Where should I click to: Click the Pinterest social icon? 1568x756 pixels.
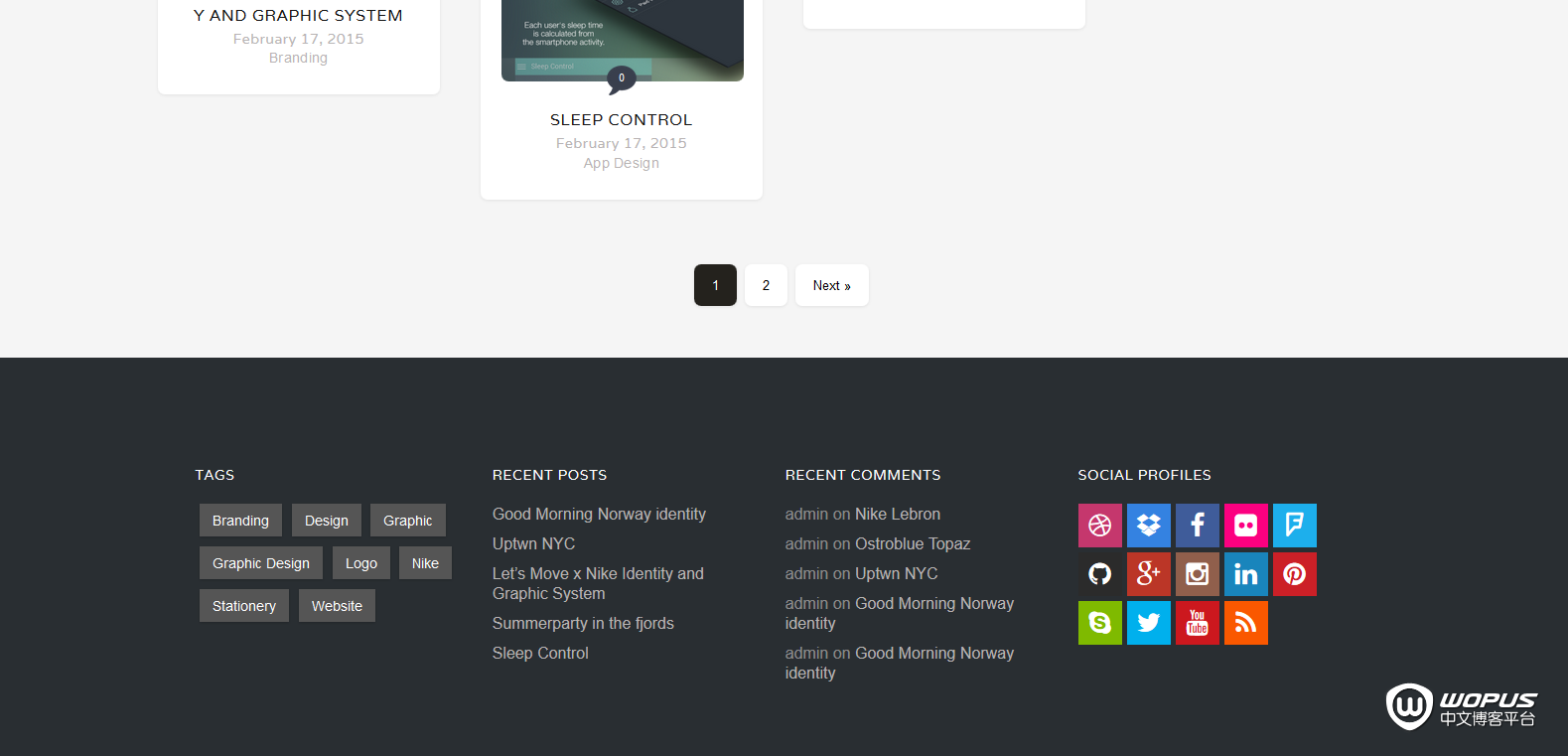[1294, 574]
